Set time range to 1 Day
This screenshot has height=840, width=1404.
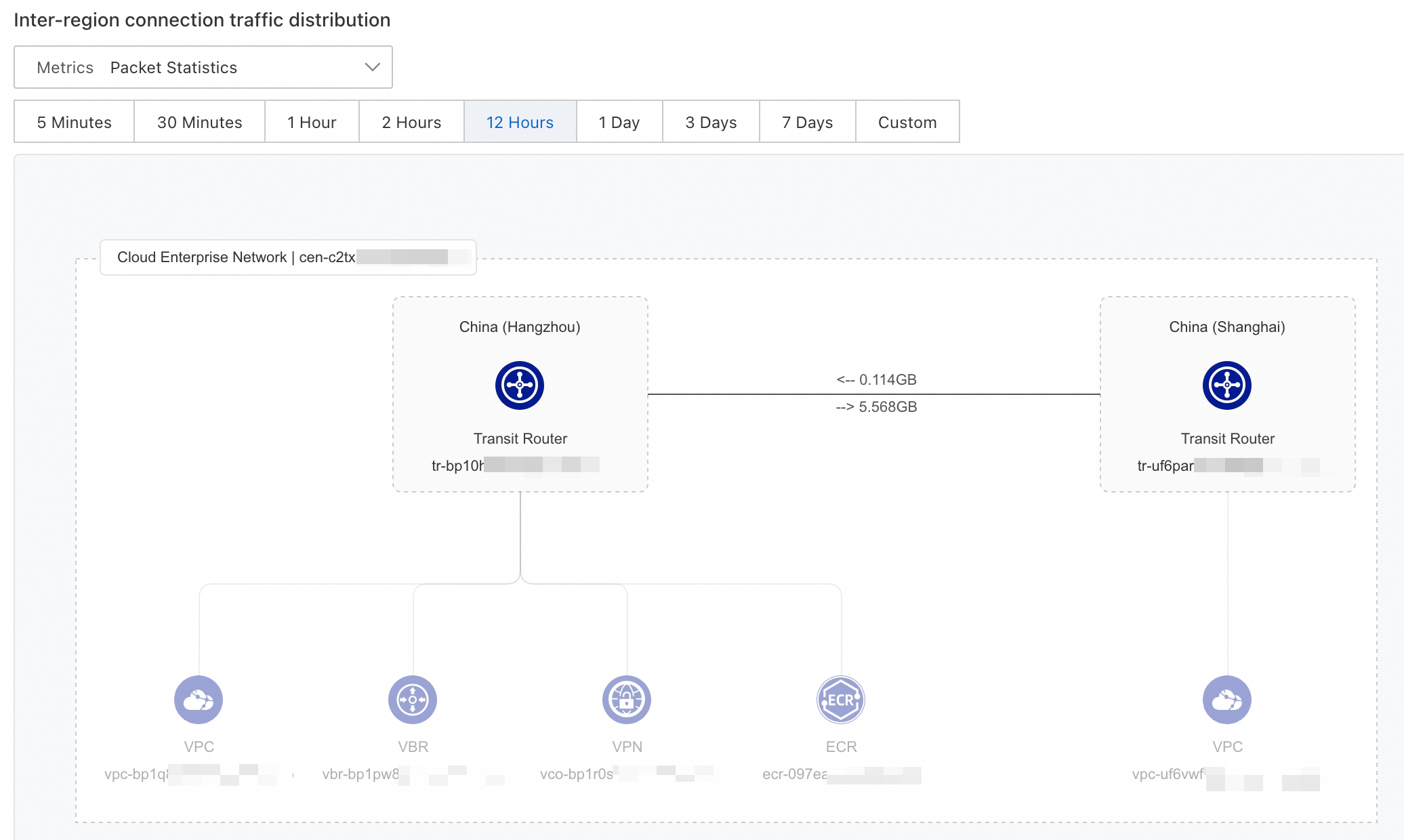point(619,122)
